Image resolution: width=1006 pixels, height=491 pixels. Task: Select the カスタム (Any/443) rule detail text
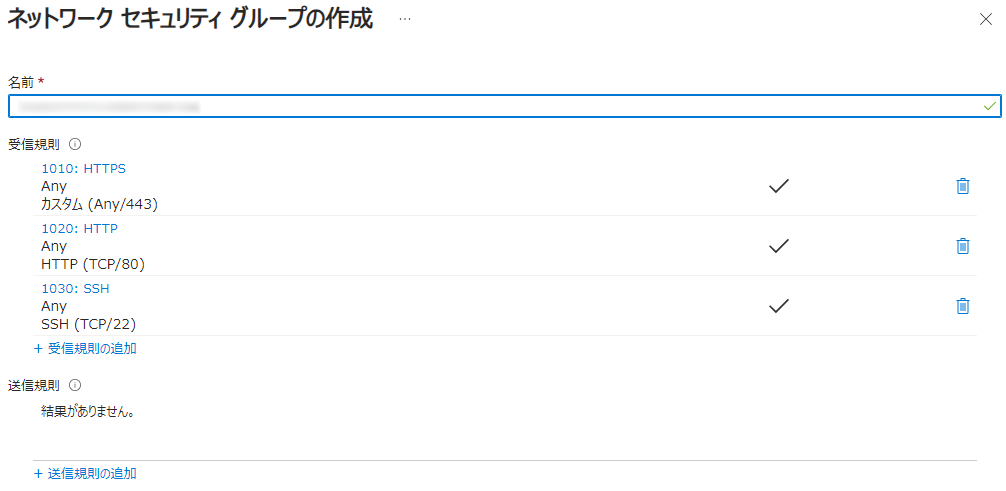(99, 204)
